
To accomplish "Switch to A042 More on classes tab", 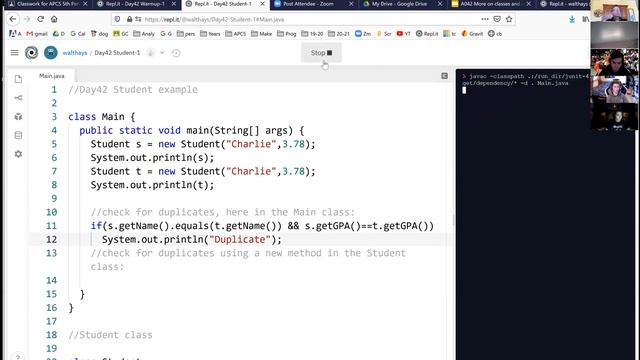I will coord(491,4).
